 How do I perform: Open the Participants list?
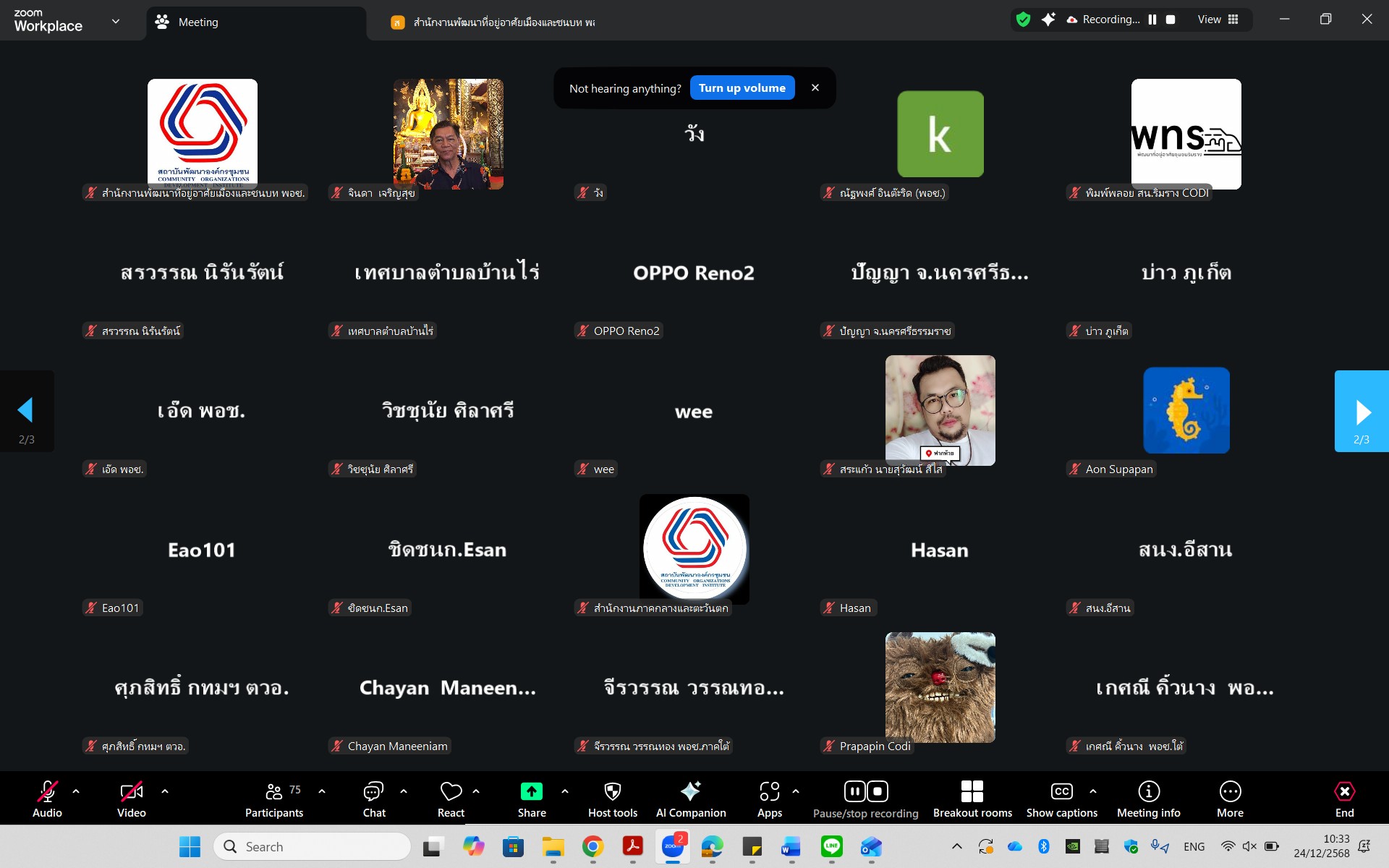pos(274,792)
